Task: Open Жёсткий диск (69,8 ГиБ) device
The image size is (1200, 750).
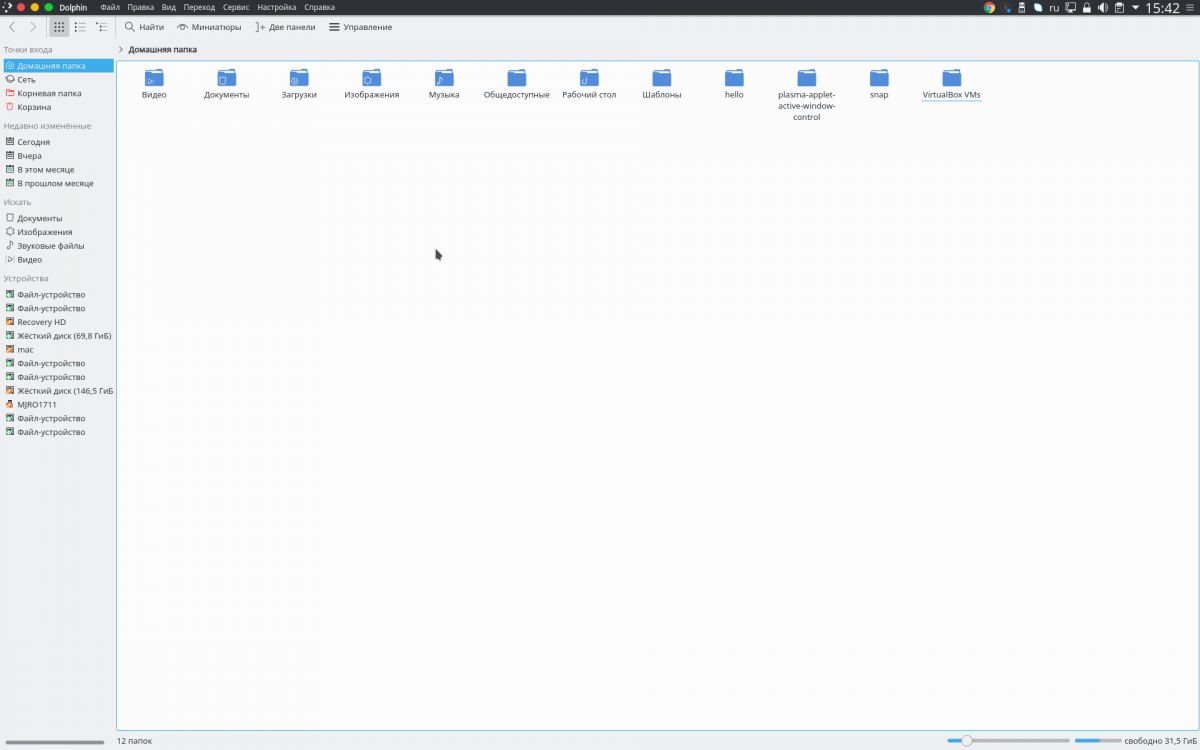Action: 58,336
